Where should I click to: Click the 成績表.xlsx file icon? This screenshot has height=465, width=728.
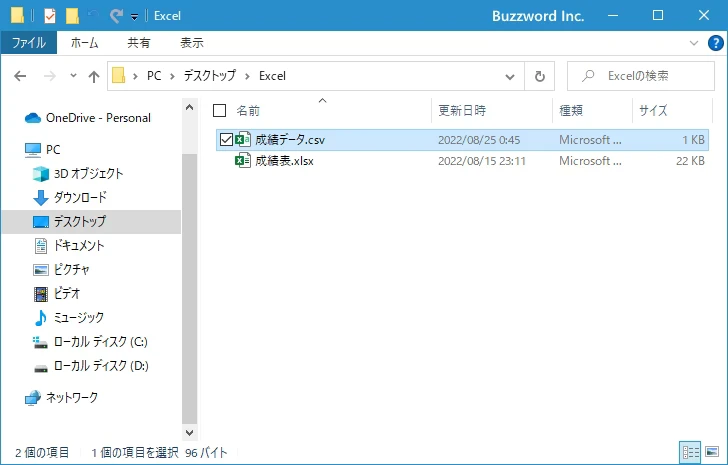243,161
